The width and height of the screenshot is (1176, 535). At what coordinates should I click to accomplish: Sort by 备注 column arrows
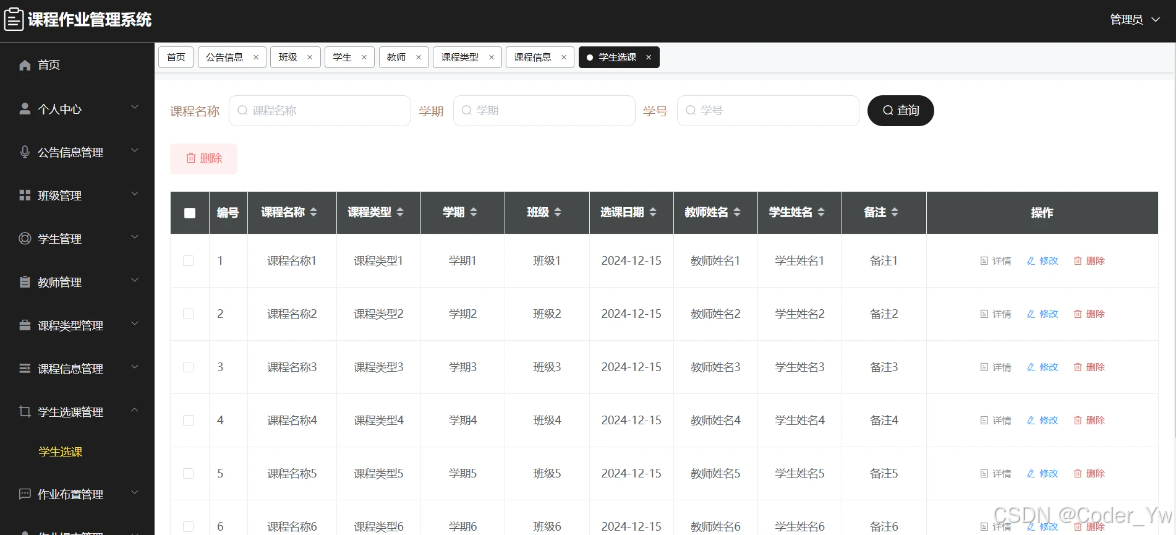[896, 213]
